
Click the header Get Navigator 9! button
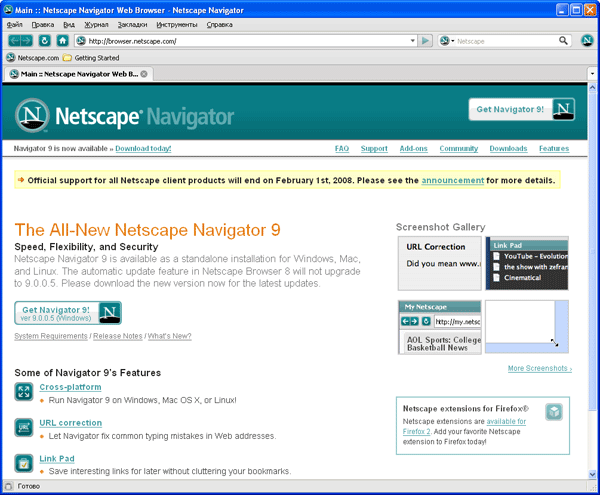point(522,109)
